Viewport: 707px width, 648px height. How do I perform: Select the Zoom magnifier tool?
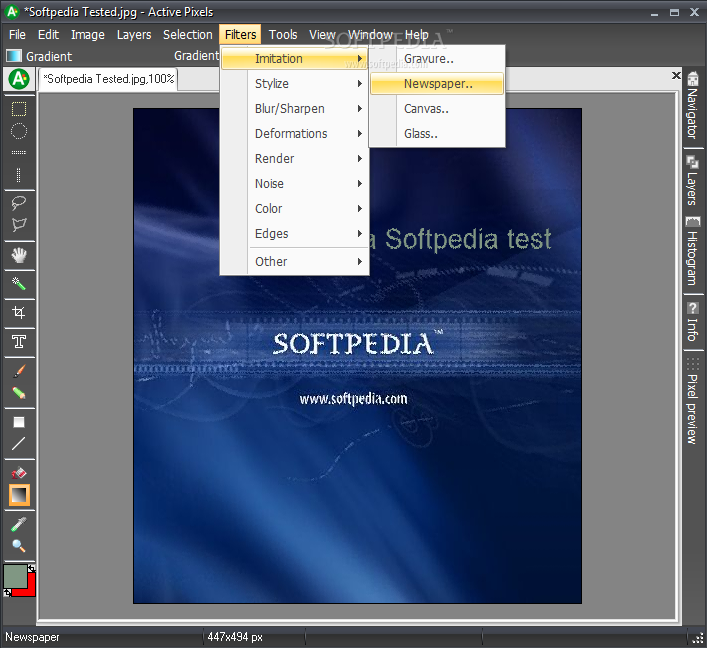[x=18, y=546]
